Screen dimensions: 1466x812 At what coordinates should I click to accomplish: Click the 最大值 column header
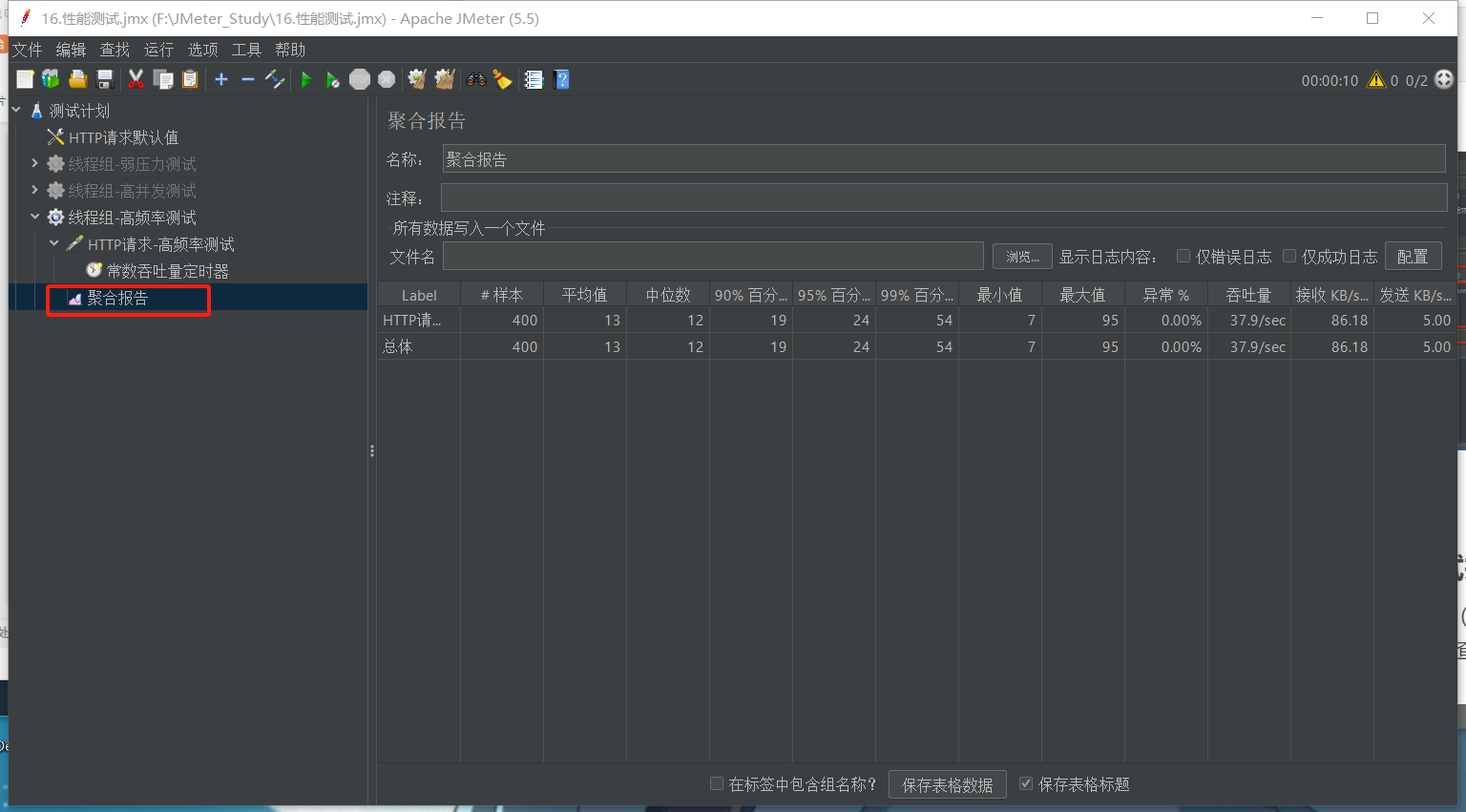[1082, 295]
